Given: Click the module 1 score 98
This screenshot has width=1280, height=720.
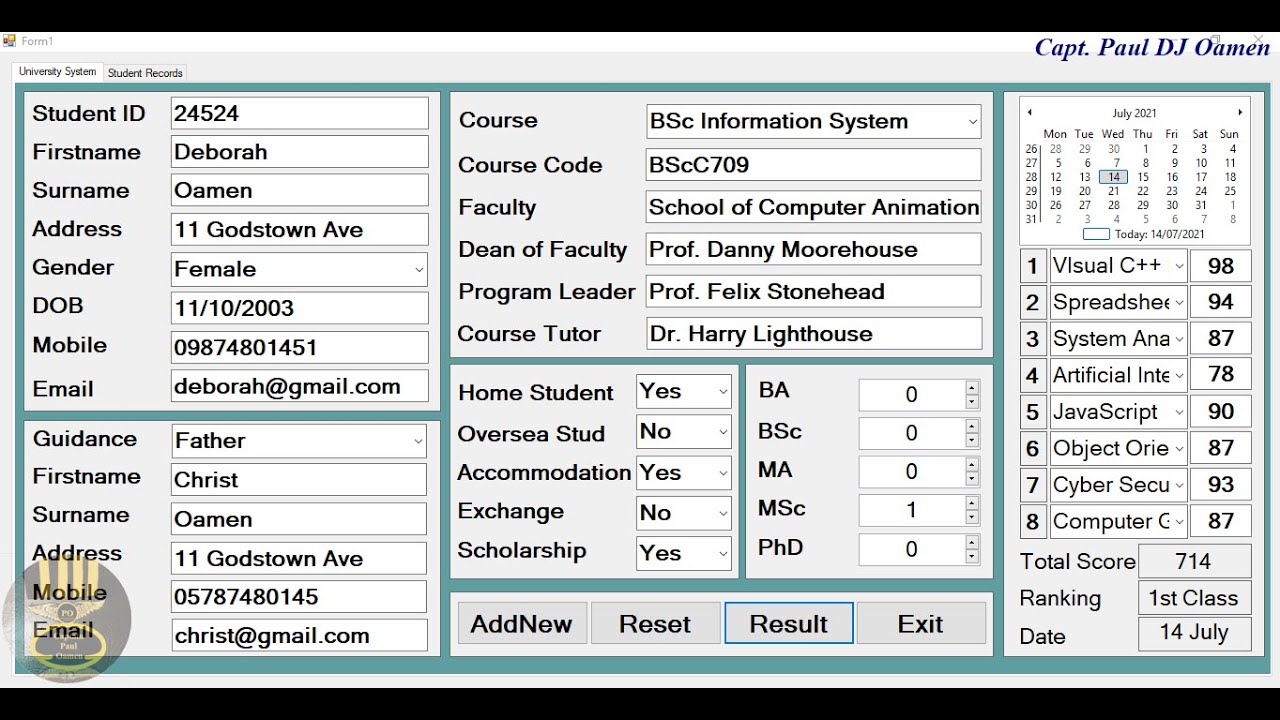Looking at the screenshot, I should point(1221,266).
